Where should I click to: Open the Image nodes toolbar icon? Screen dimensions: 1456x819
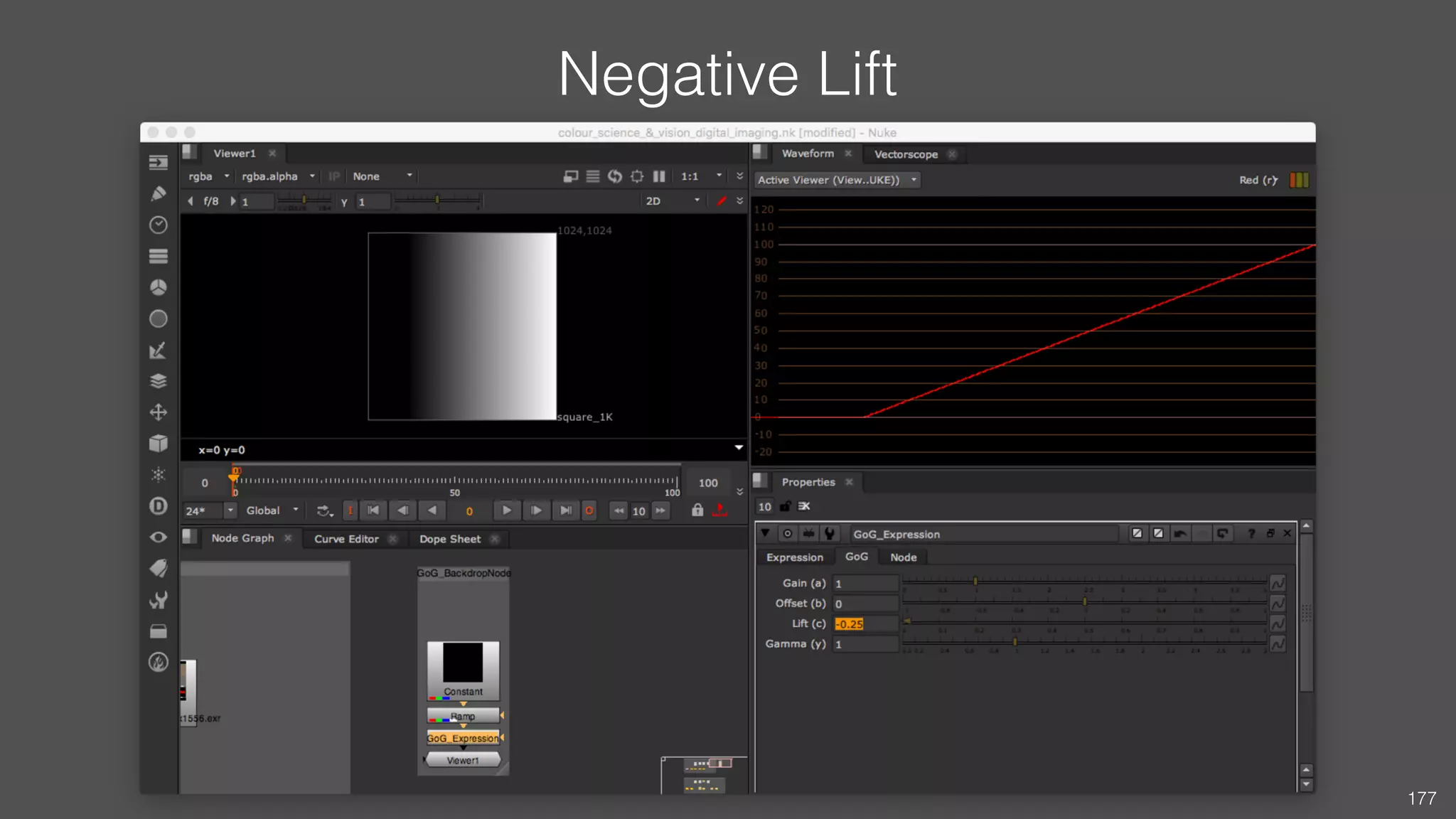click(x=158, y=163)
